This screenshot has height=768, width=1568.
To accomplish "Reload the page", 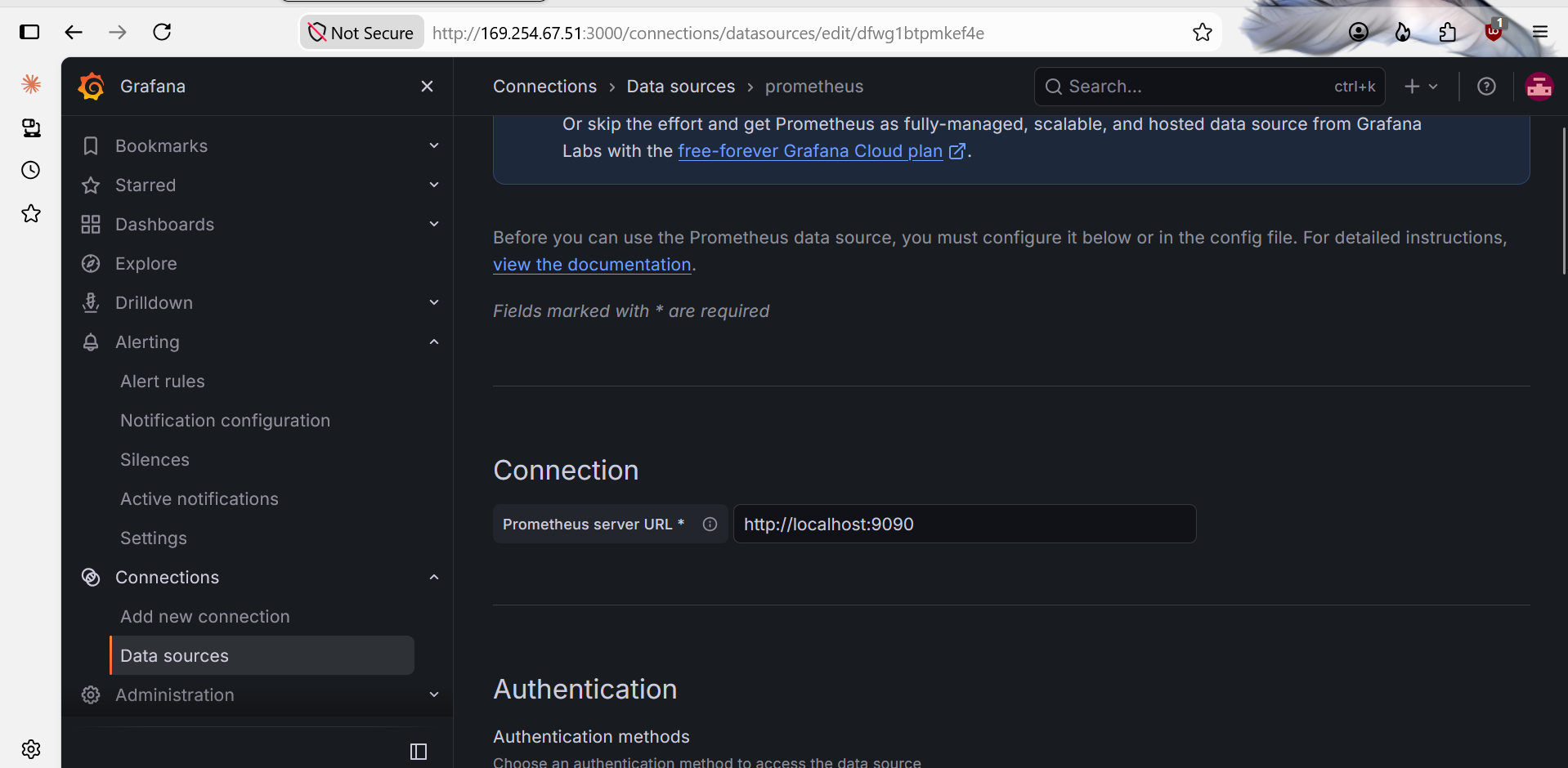I will [162, 32].
